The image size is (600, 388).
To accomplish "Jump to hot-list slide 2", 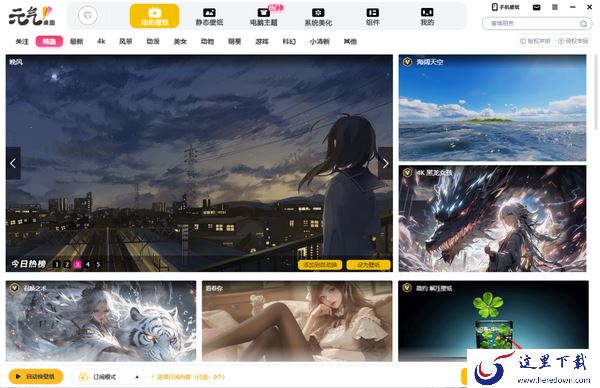I will click(x=67, y=264).
